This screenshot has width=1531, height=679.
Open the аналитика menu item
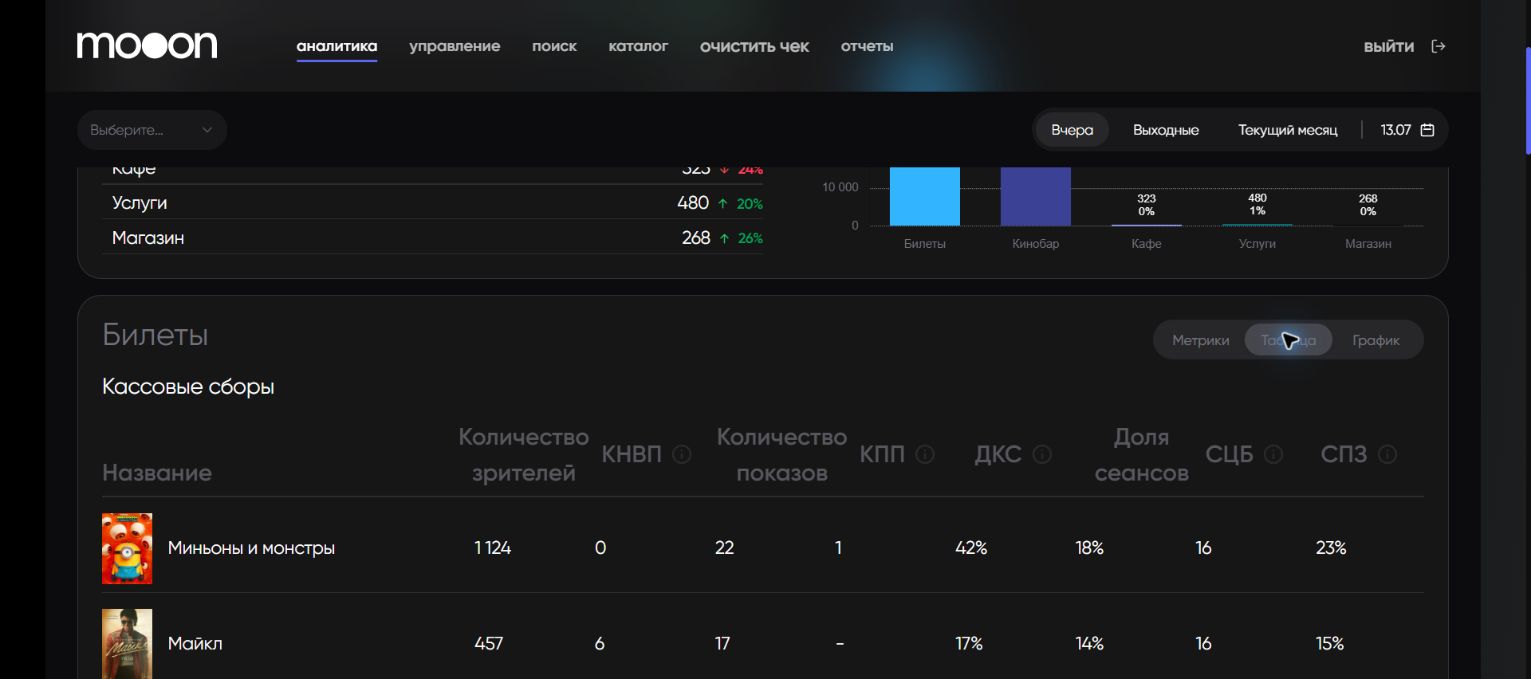click(337, 46)
